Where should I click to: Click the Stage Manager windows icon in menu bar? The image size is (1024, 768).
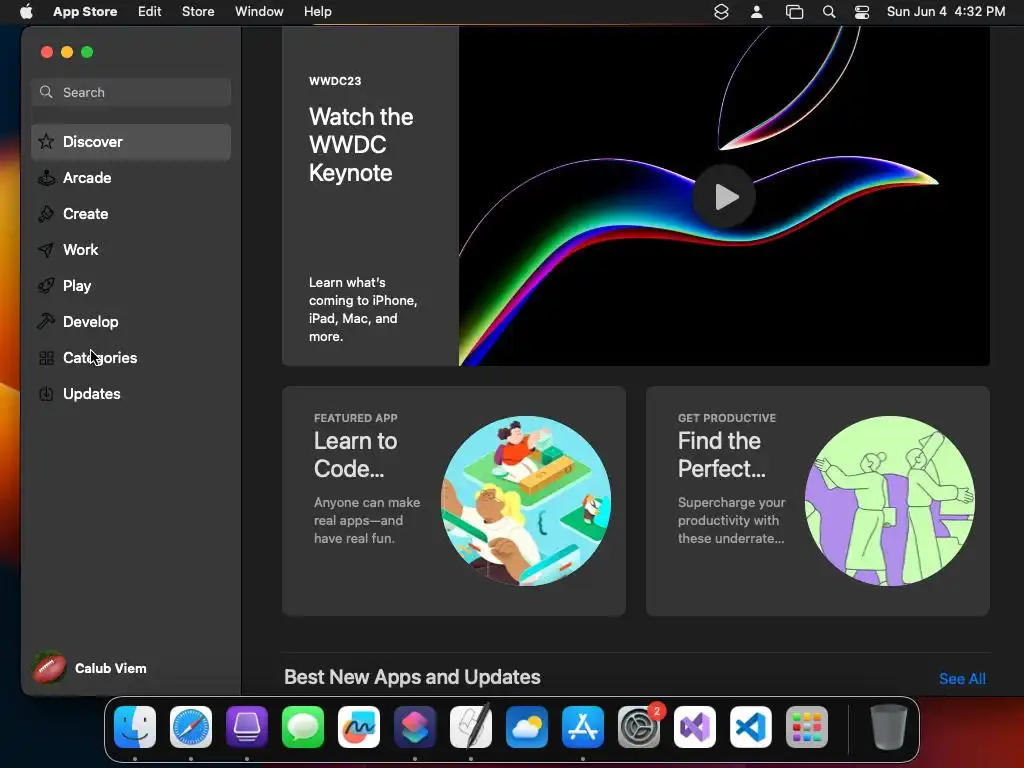794,12
